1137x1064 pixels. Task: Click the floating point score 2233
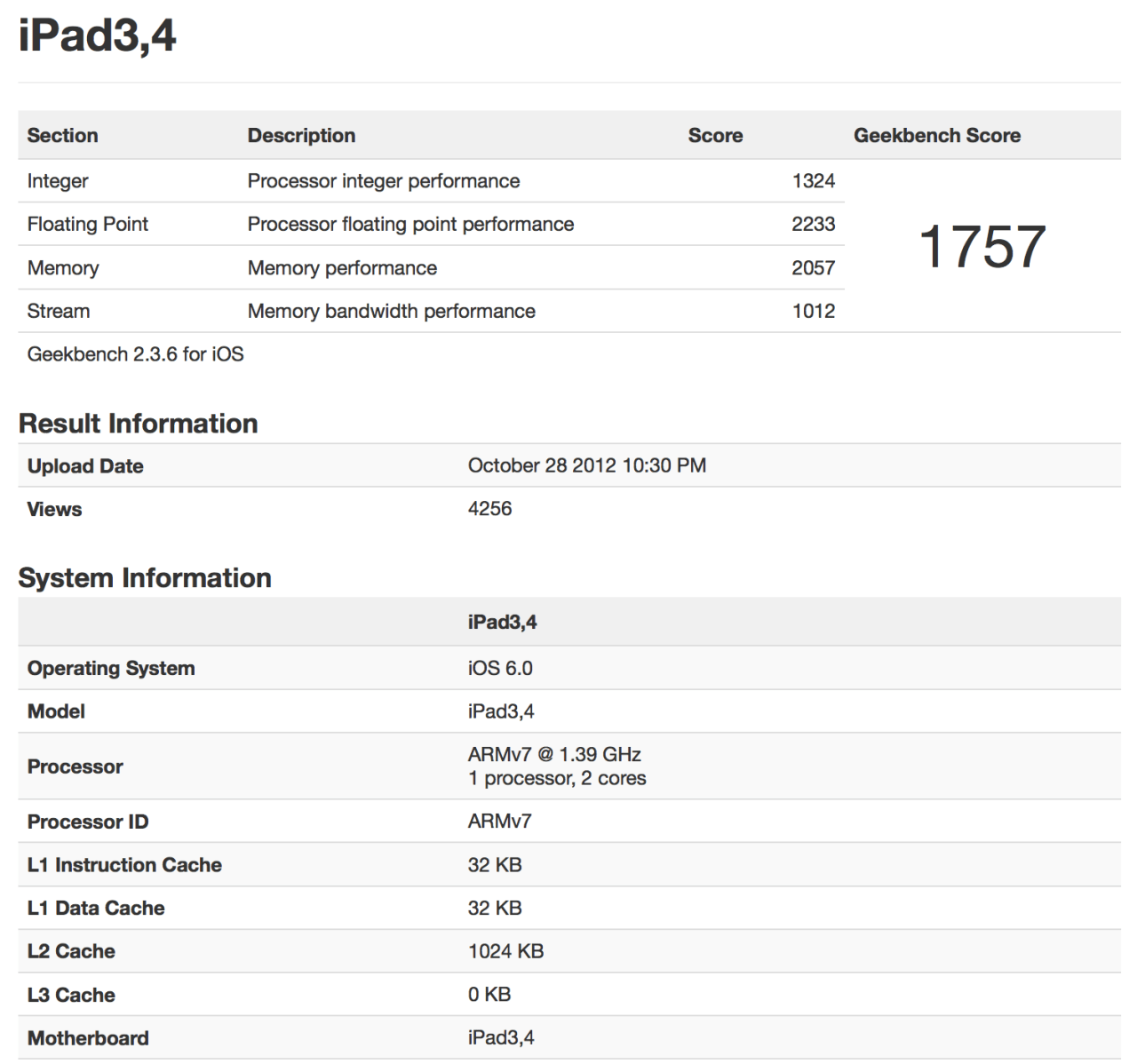pos(813,224)
